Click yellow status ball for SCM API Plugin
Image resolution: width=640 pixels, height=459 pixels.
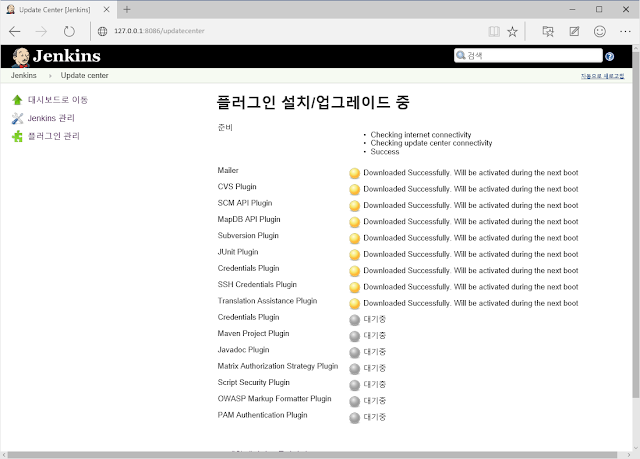click(354, 206)
